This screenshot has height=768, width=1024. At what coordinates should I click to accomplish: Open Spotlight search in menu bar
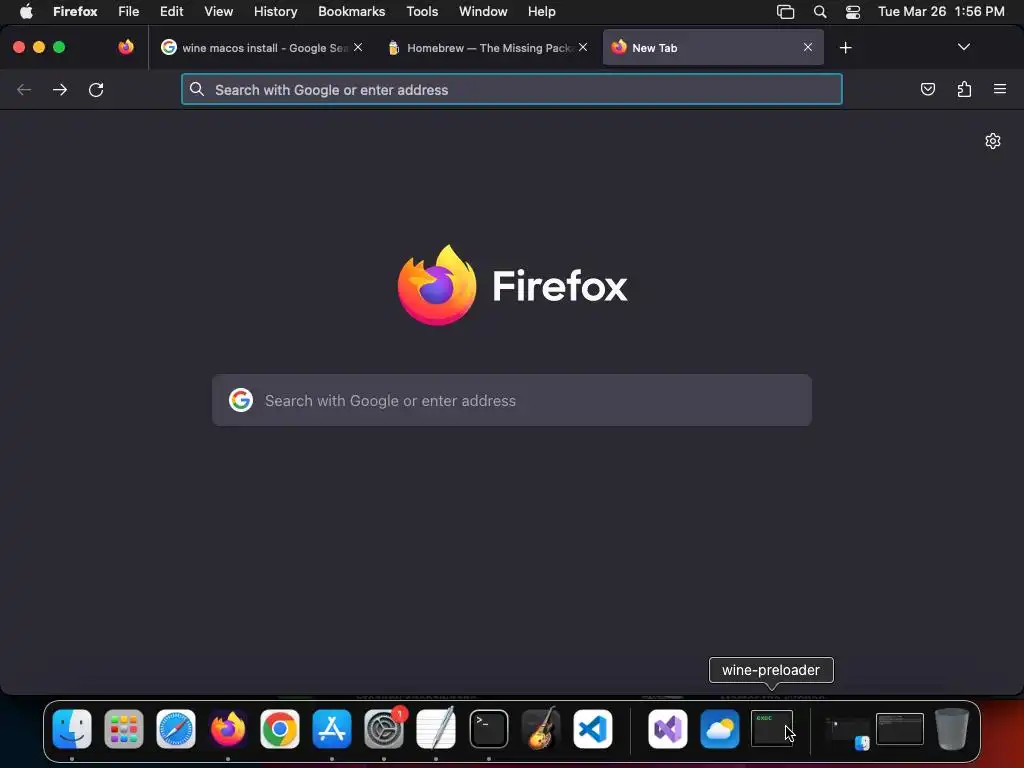coord(820,11)
